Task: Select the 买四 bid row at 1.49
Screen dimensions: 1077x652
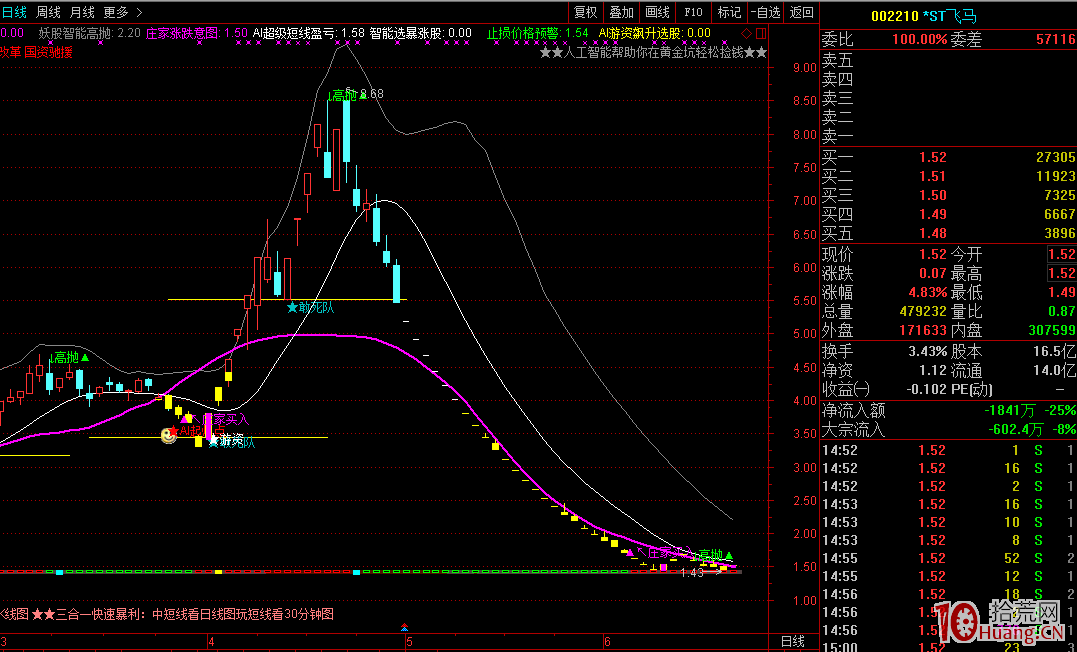Action: pos(949,214)
